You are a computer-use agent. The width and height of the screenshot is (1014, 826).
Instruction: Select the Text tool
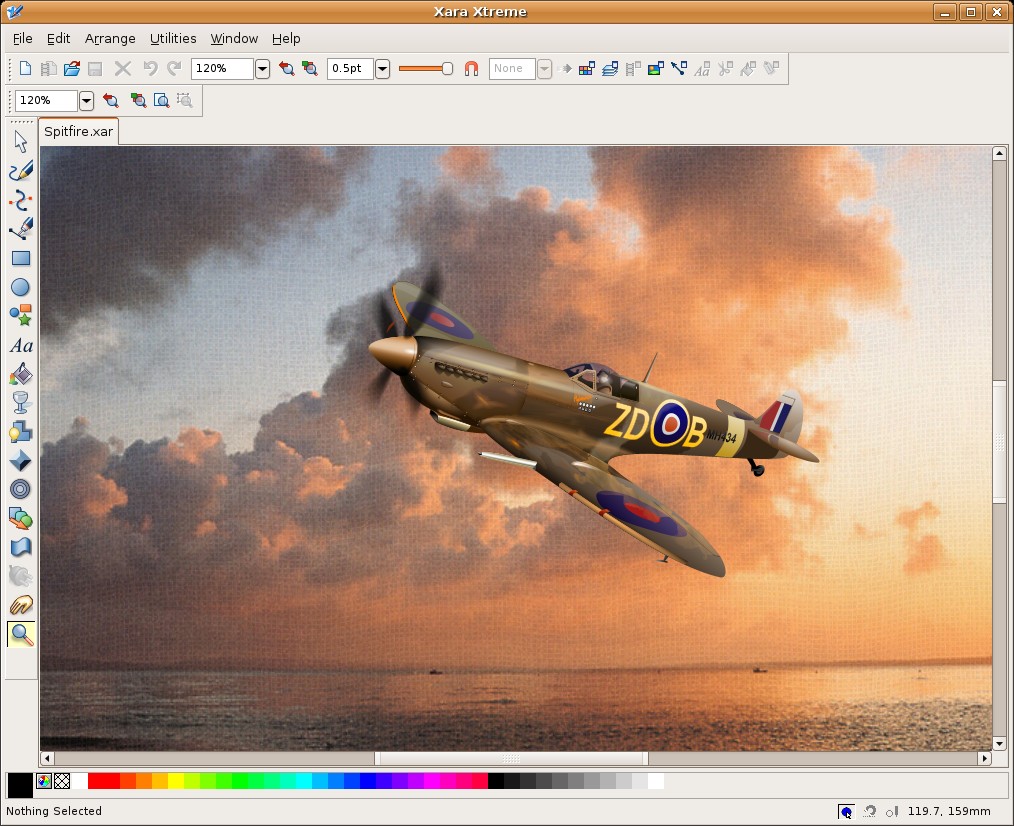(21, 345)
